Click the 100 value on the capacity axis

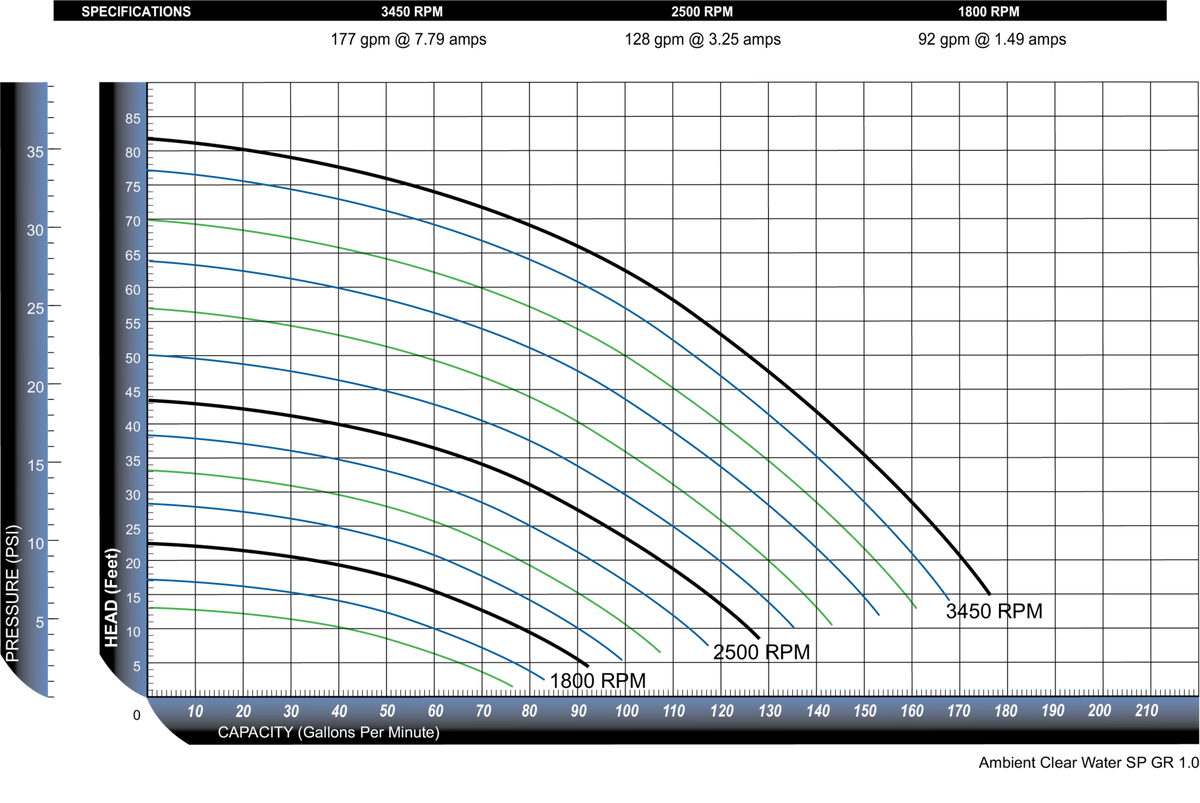tap(627, 712)
